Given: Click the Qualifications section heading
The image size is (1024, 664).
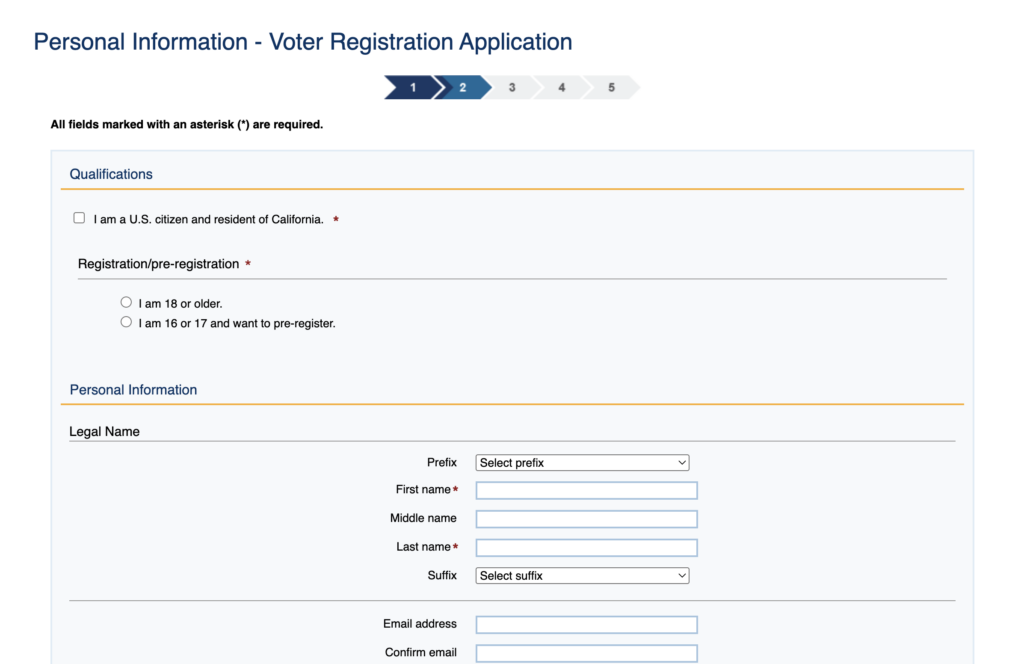Looking at the screenshot, I should coord(111,174).
